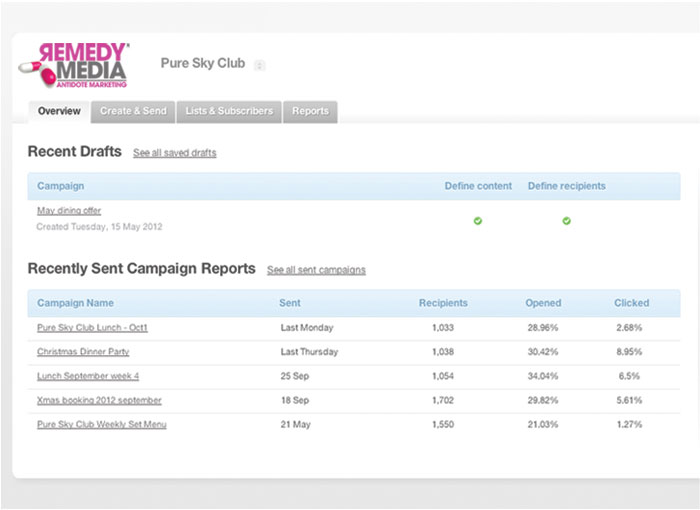The width and height of the screenshot is (700, 510).
Task: Click the Define recipients column header
Action: coord(567,186)
